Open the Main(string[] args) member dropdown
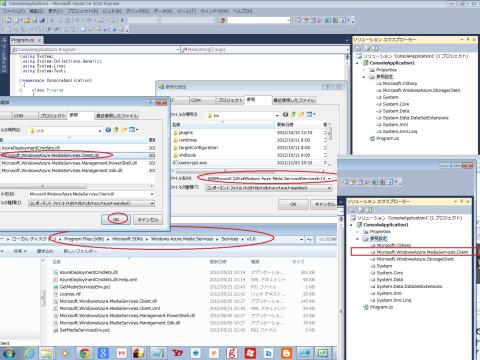This screenshot has width=480, height=360. [x=348, y=50]
